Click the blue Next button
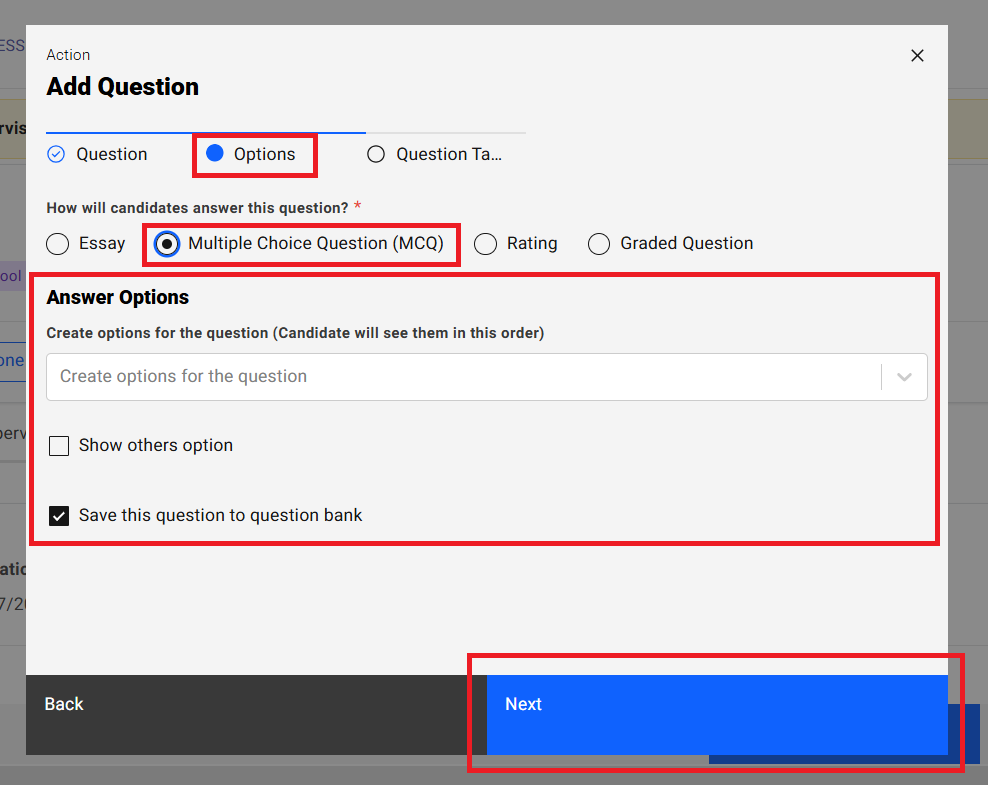Screen dimensions: 988x785 [x=716, y=705]
